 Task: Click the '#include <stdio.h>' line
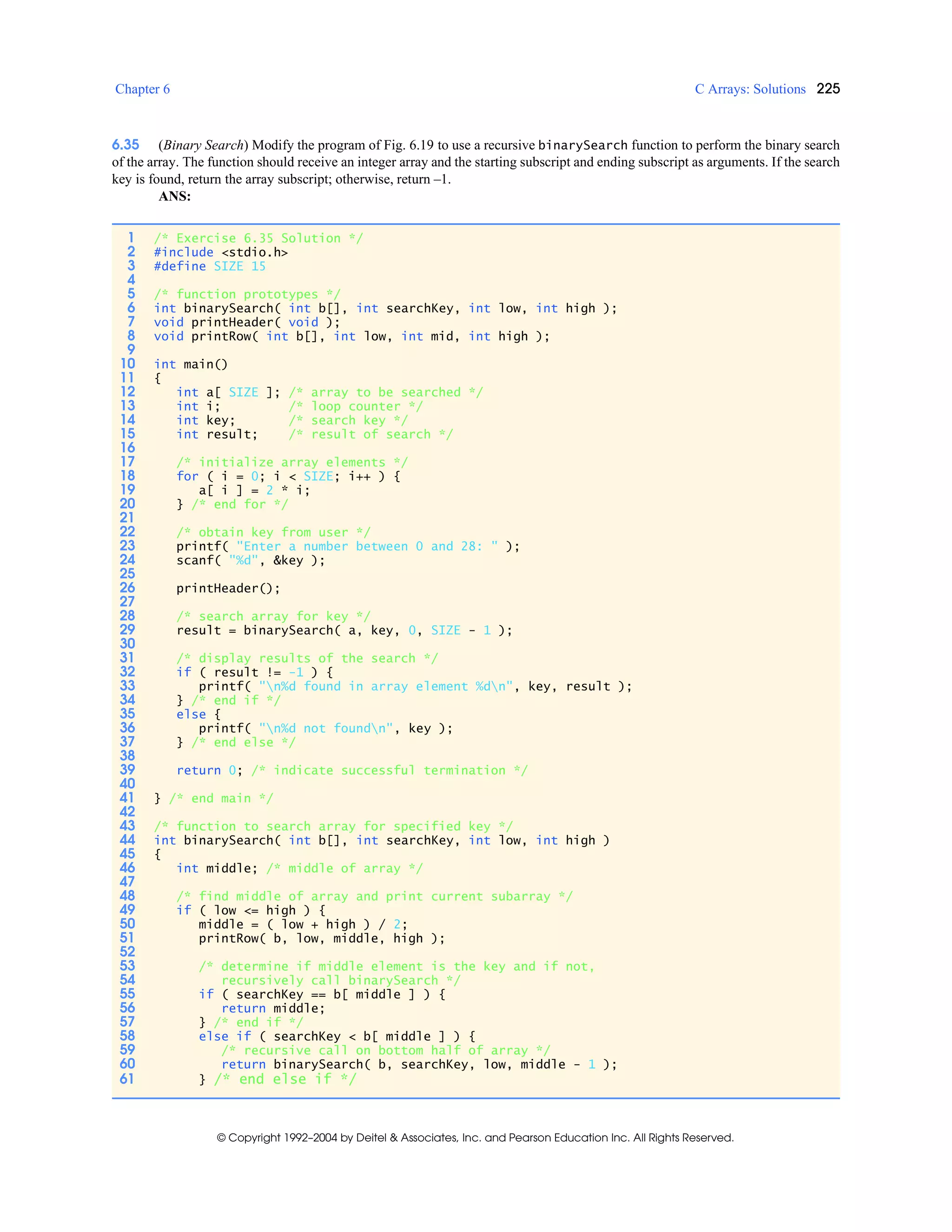221,252
